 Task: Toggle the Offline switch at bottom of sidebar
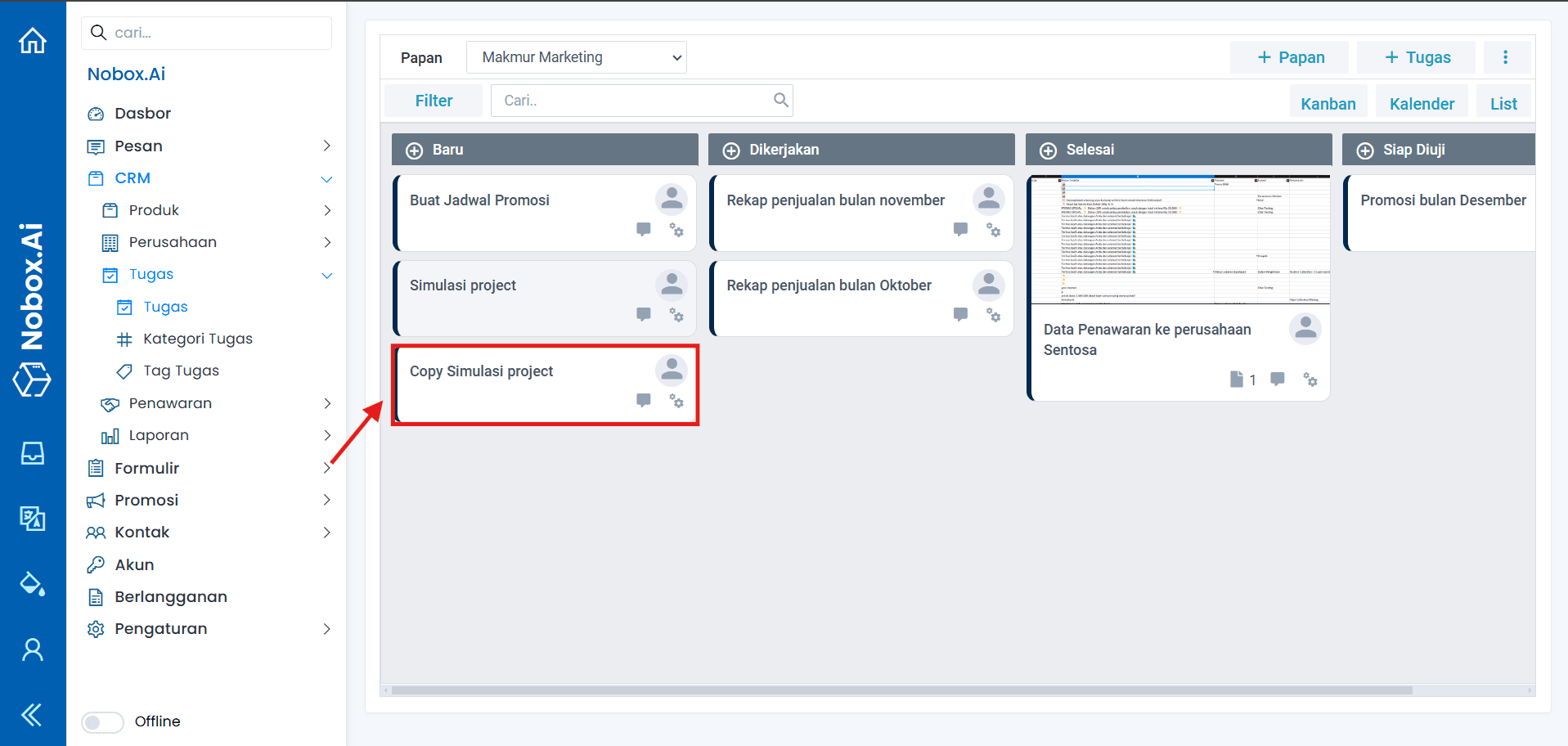[x=101, y=721]
